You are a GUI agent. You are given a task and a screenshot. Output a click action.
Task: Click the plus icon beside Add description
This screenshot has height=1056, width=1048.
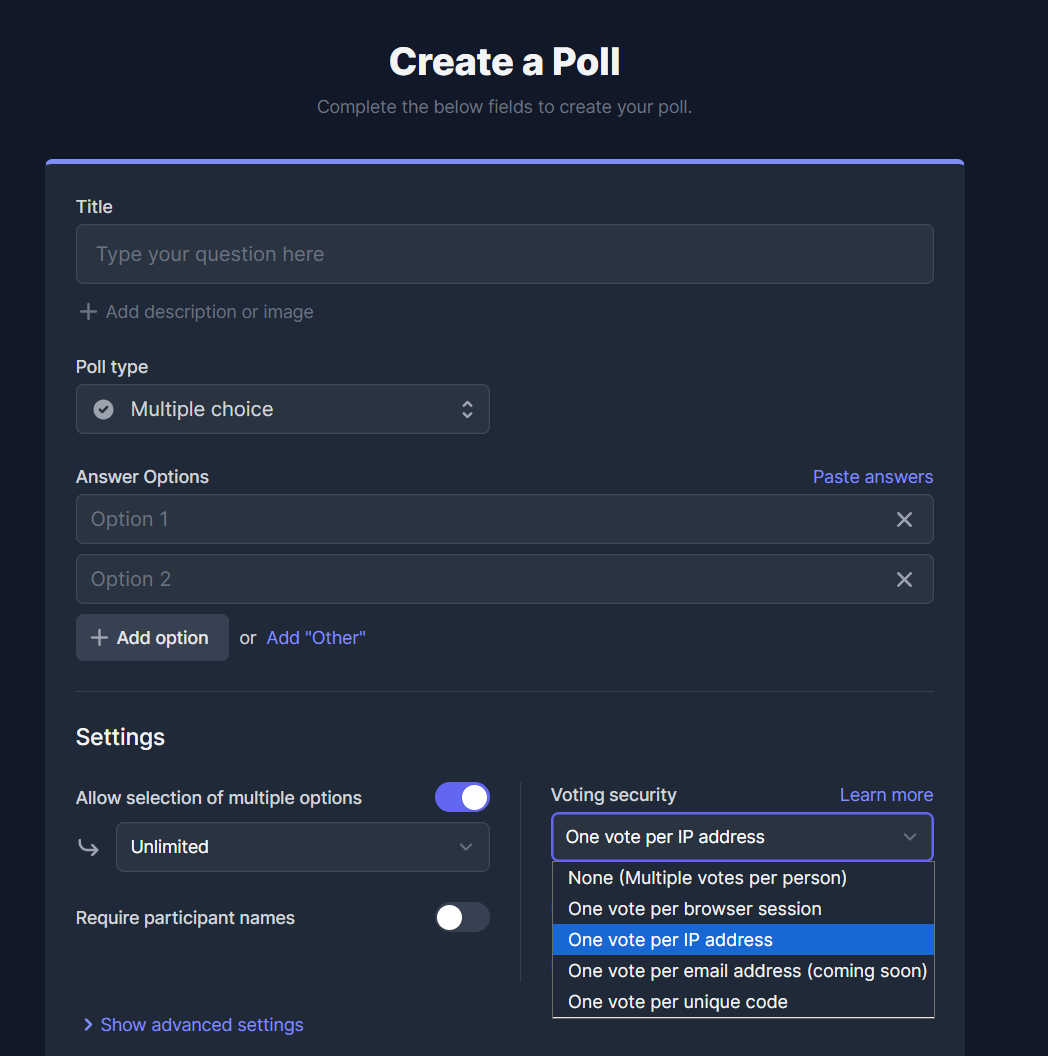(88, 312)
